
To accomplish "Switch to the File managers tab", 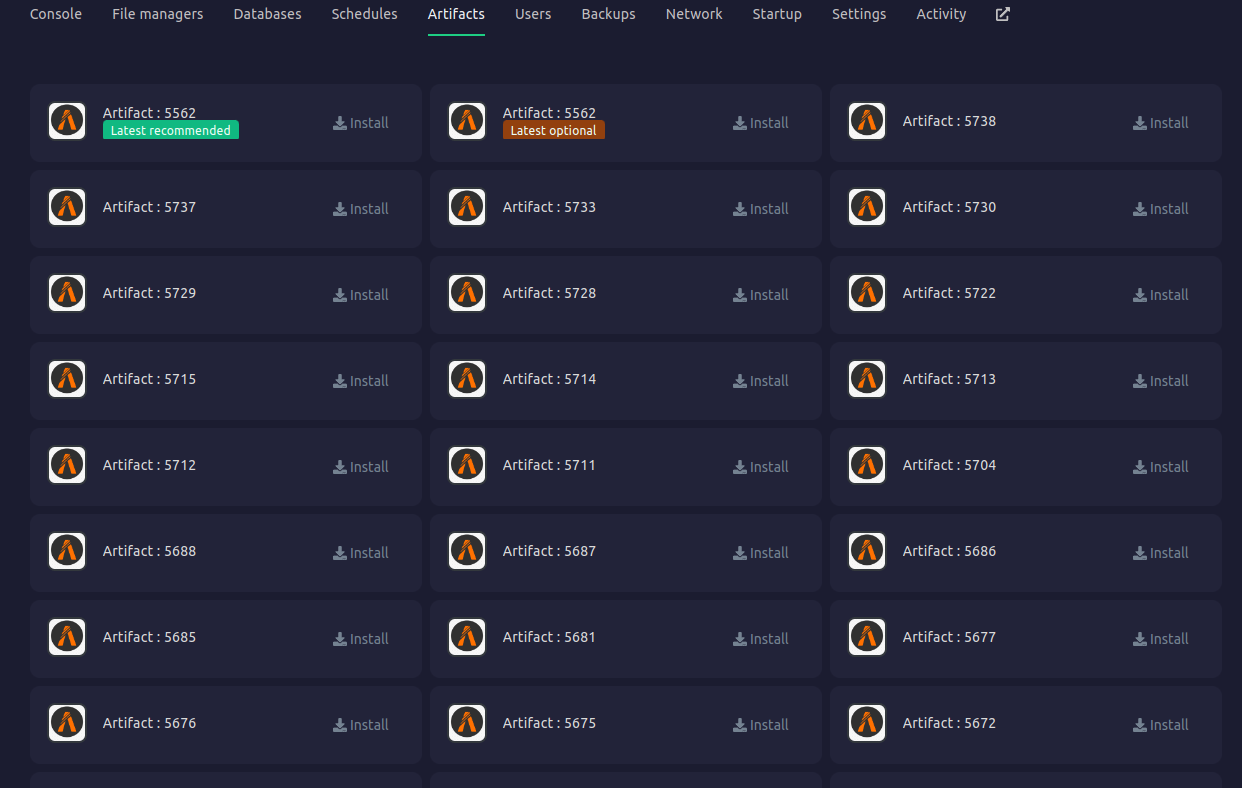I will 158,14.
